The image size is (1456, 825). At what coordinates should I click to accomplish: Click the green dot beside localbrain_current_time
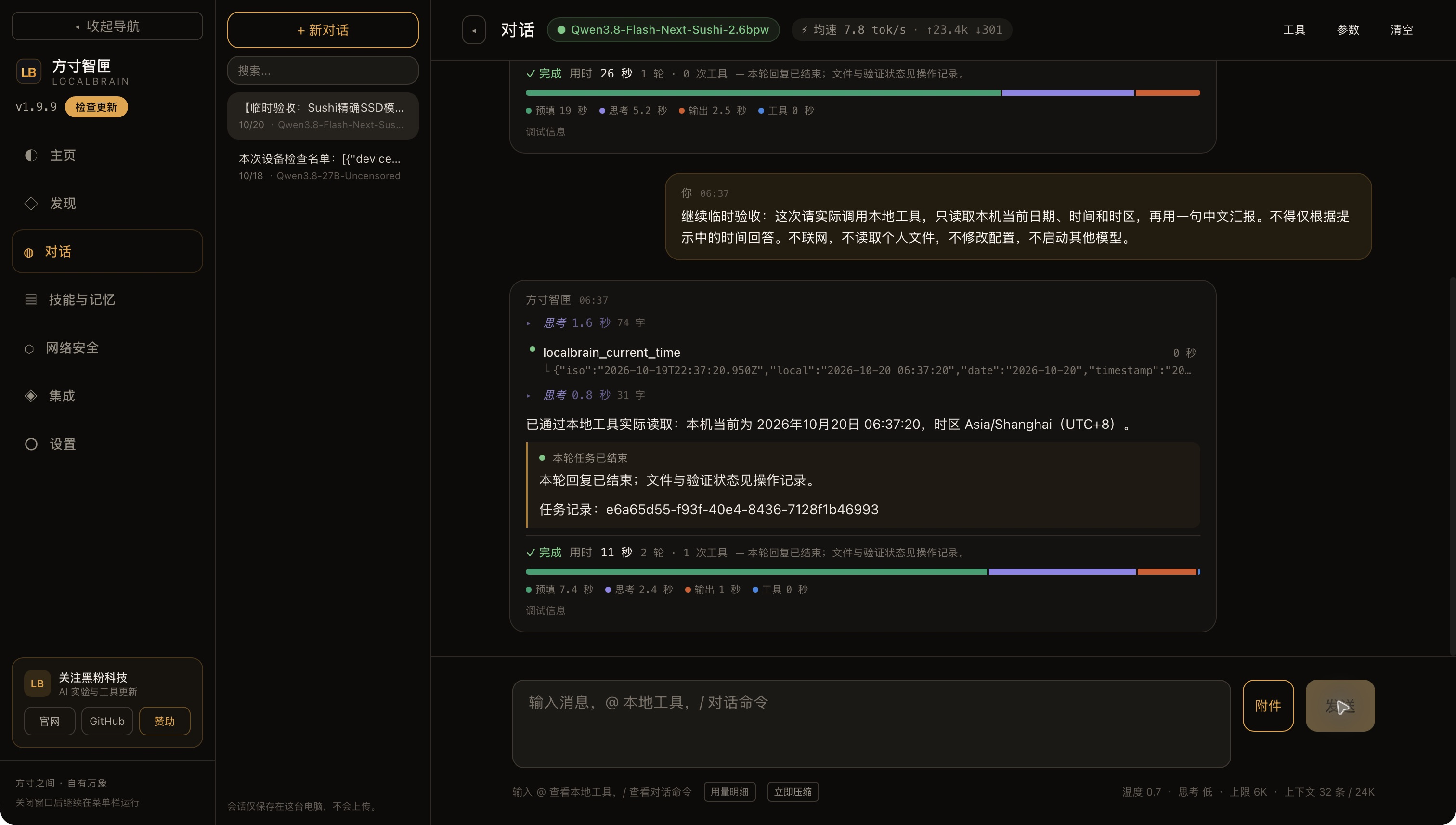pyautogui.click(x=532, y=349)
